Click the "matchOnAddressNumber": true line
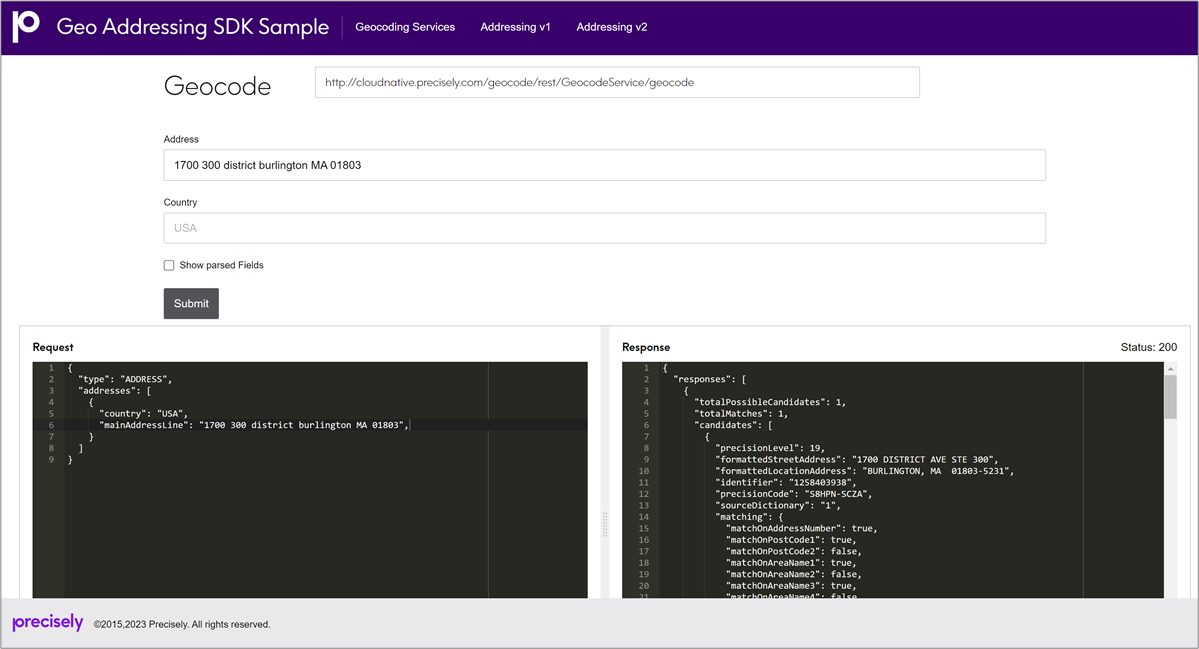 [x=801, y=528]
